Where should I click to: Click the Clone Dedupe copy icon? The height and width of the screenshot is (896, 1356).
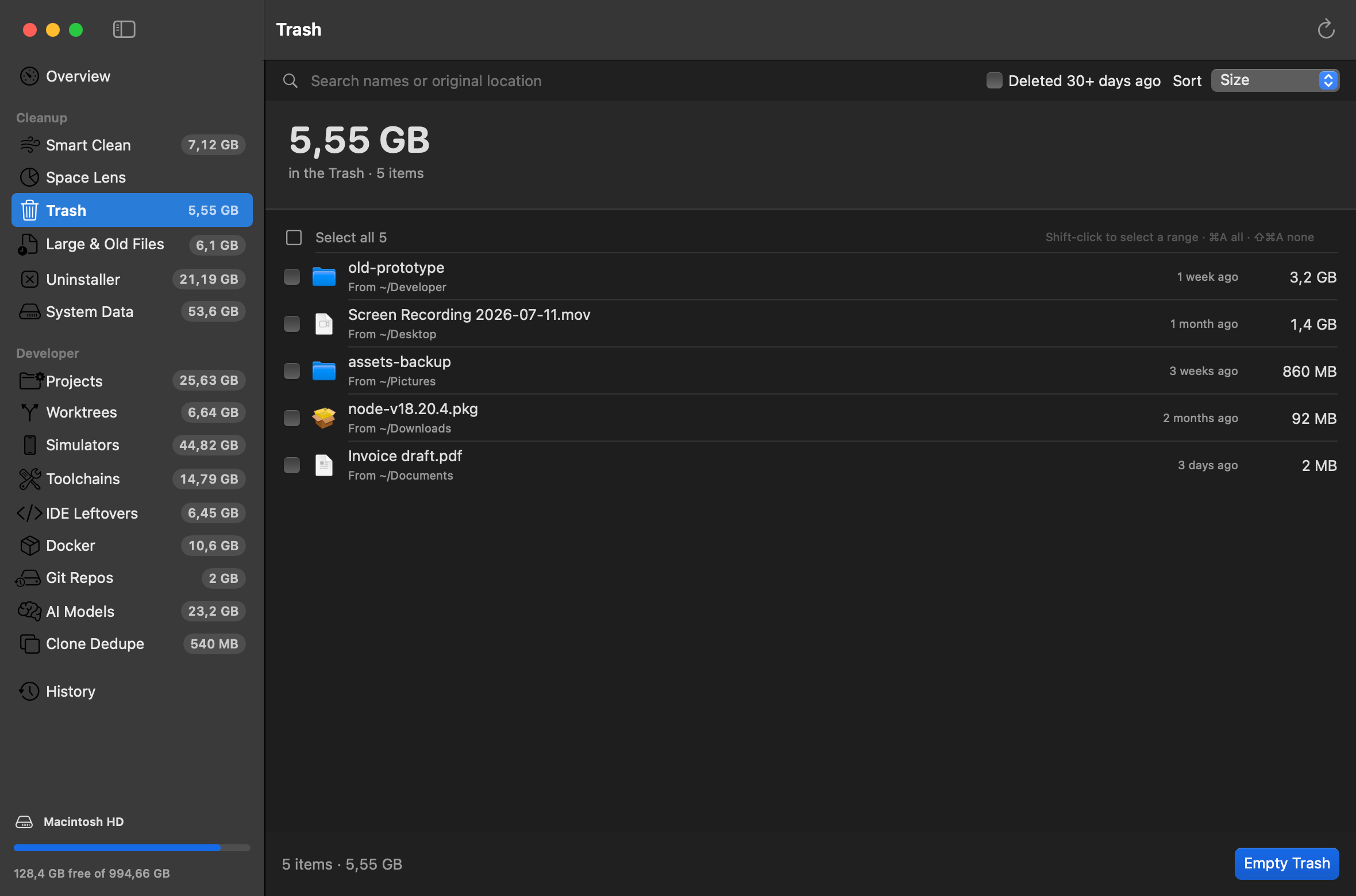tap(29, 644)
